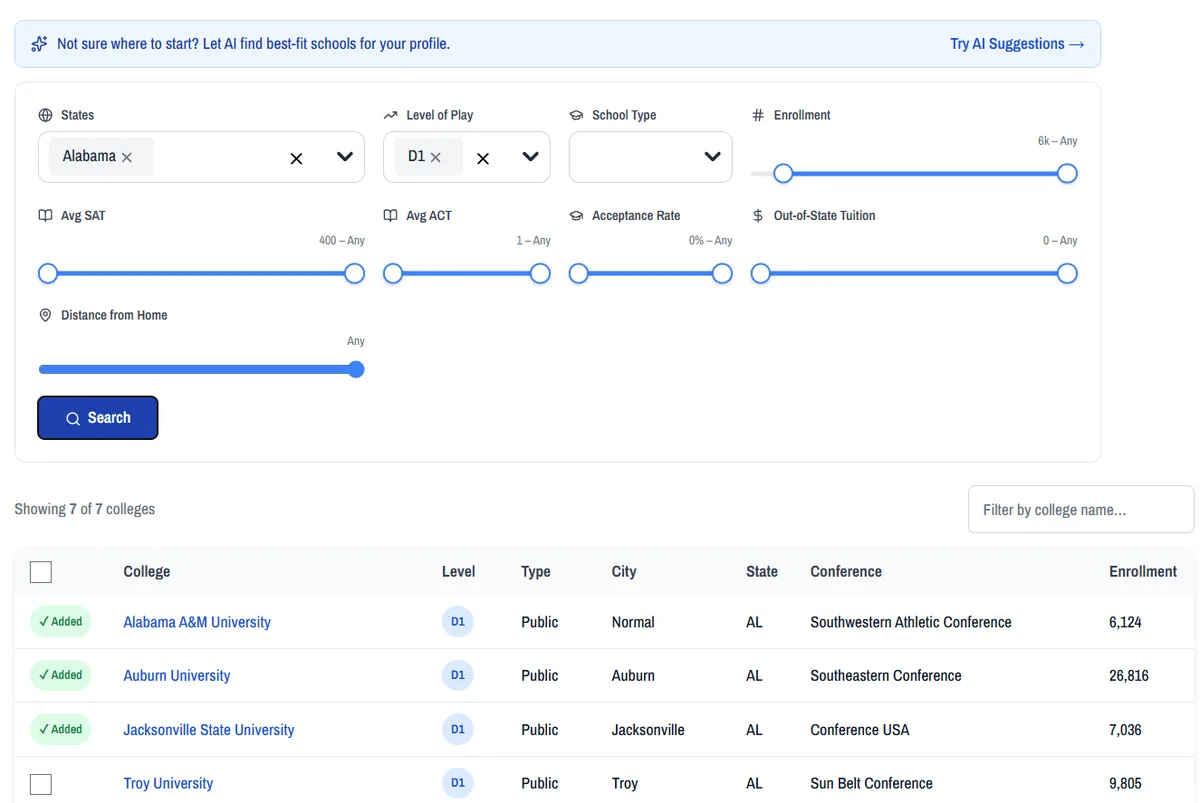
Task: Clear all selections in States field
Action: coord(296,158)
